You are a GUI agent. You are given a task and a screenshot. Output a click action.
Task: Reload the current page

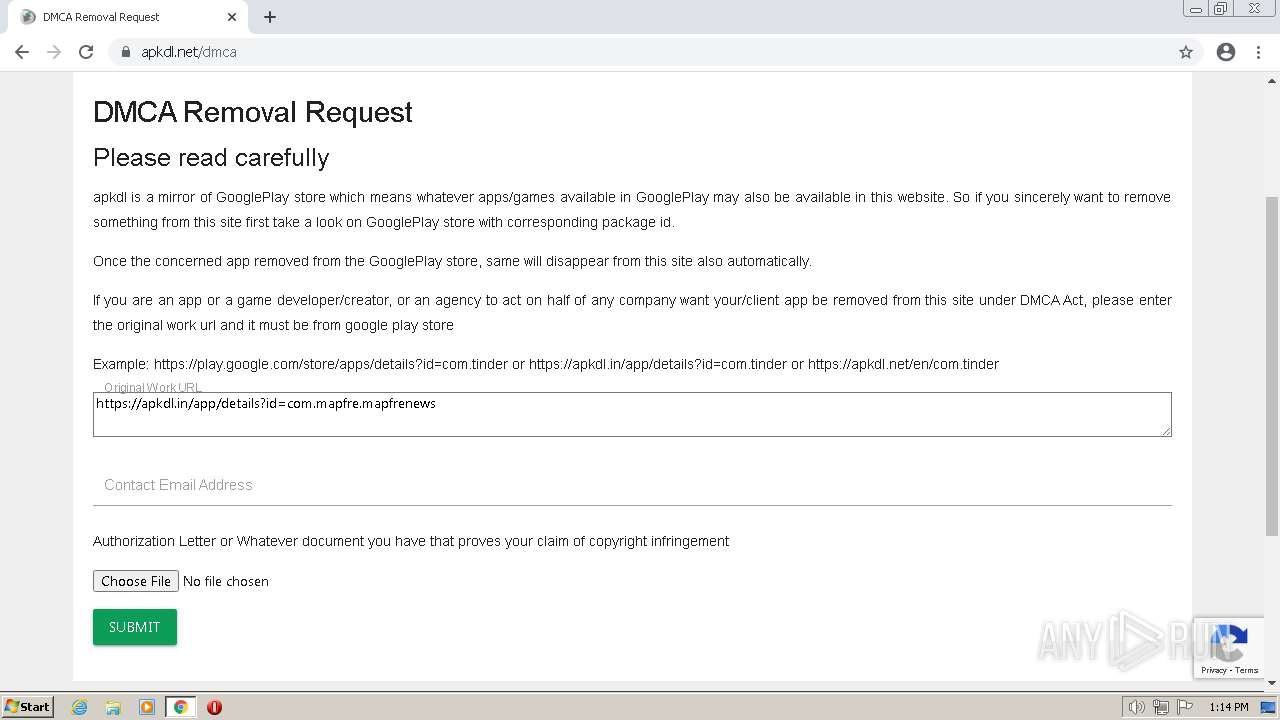pyautogui.click(x=86, y=52)
